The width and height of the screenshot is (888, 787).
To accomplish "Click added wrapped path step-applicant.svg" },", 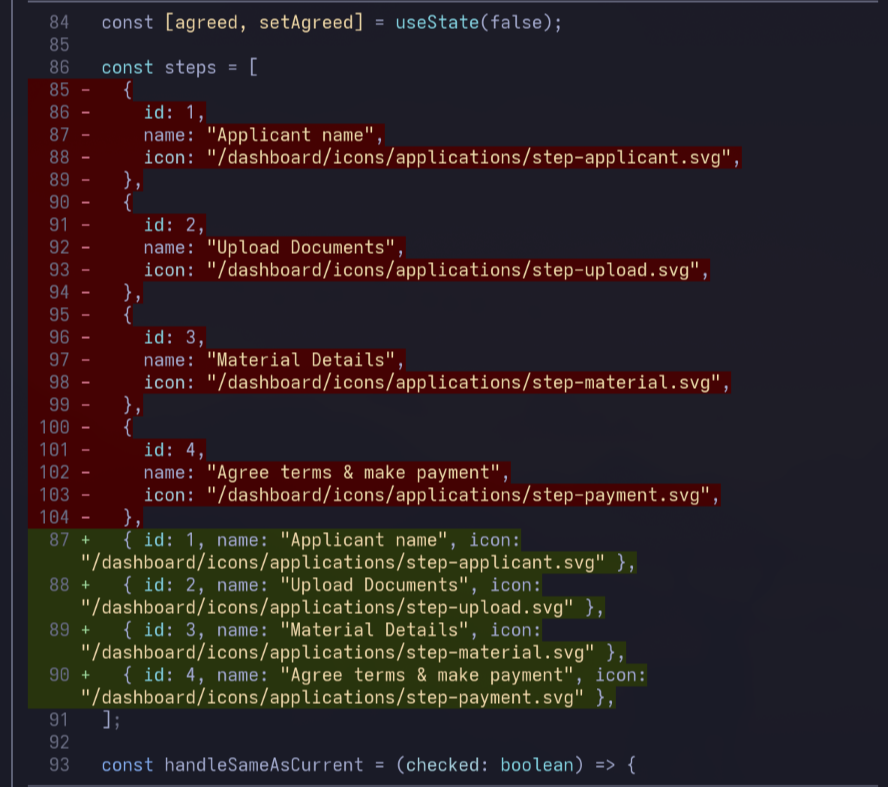I will [x=358, y=563].
